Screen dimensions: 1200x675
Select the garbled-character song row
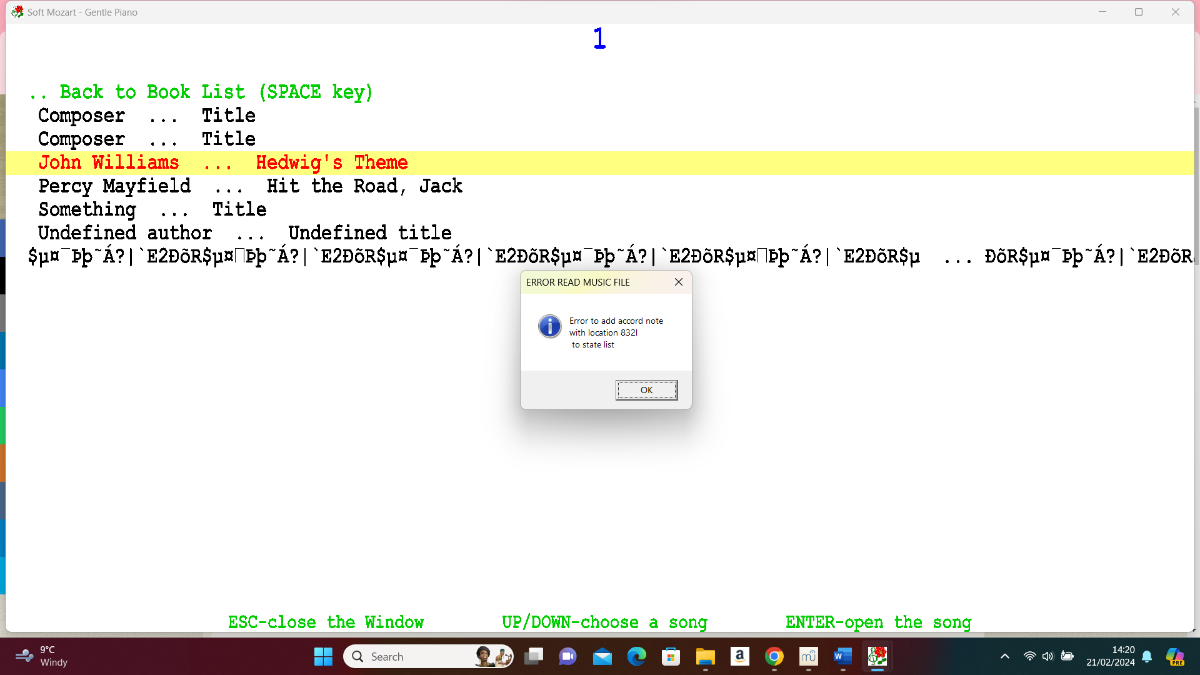coord(610,257)
